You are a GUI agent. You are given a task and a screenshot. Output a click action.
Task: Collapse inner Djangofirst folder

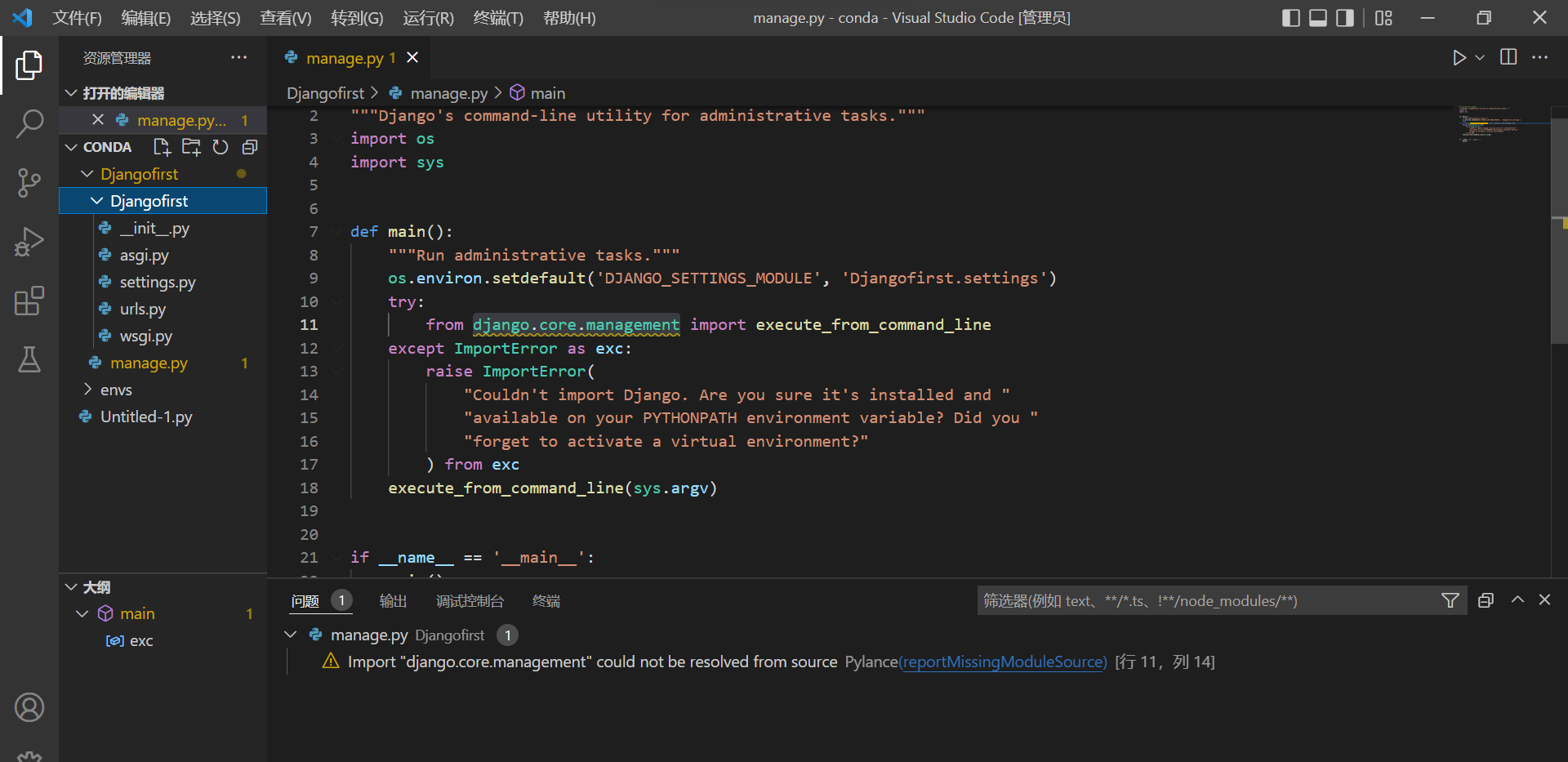(x=97, y=201)
